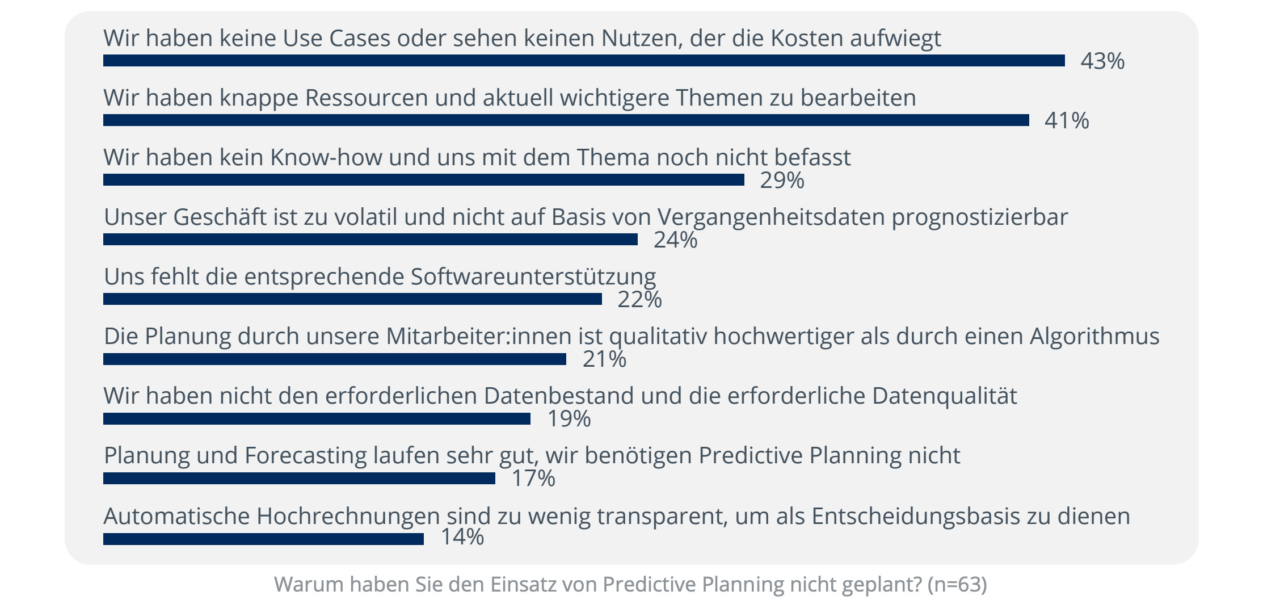Screen dimensions: 1280x612
Task: Select the 'Unser Geschäft ist zu volatil' label
Action: click(585, 217)
